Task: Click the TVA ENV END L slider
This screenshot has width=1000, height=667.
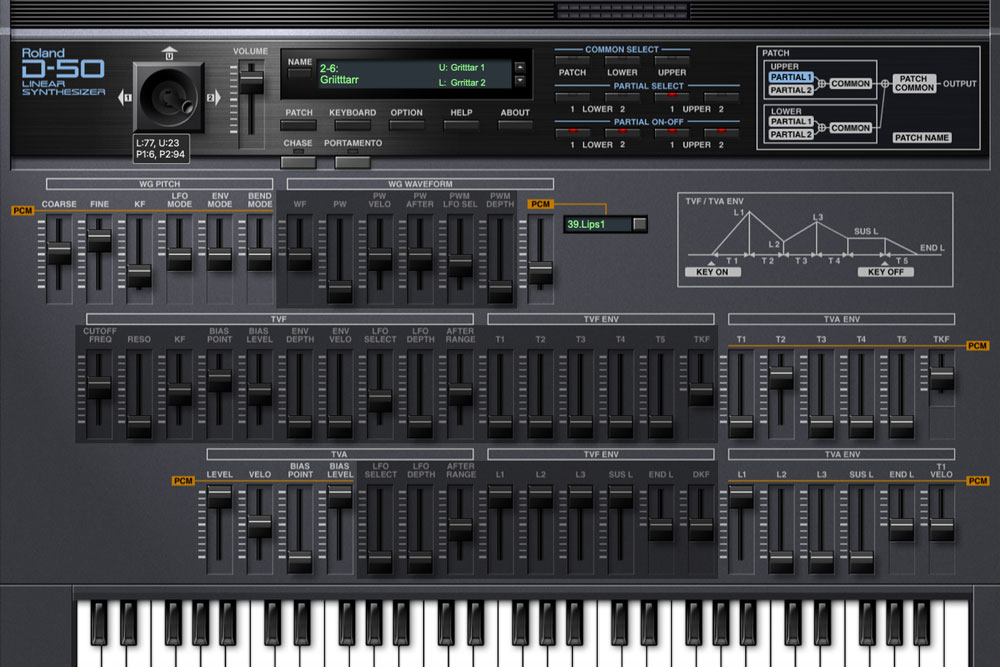Action: click(902, 530)
